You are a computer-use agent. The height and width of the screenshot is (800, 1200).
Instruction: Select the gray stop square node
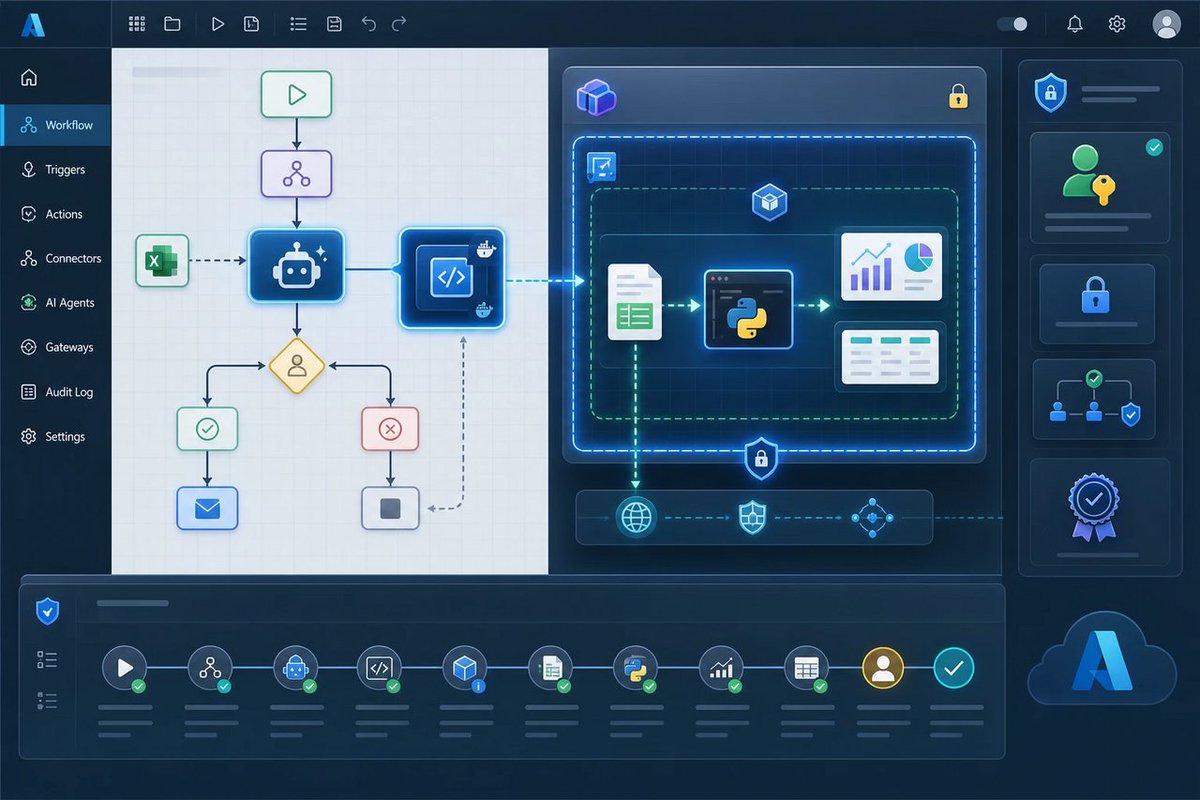(390, 508)
